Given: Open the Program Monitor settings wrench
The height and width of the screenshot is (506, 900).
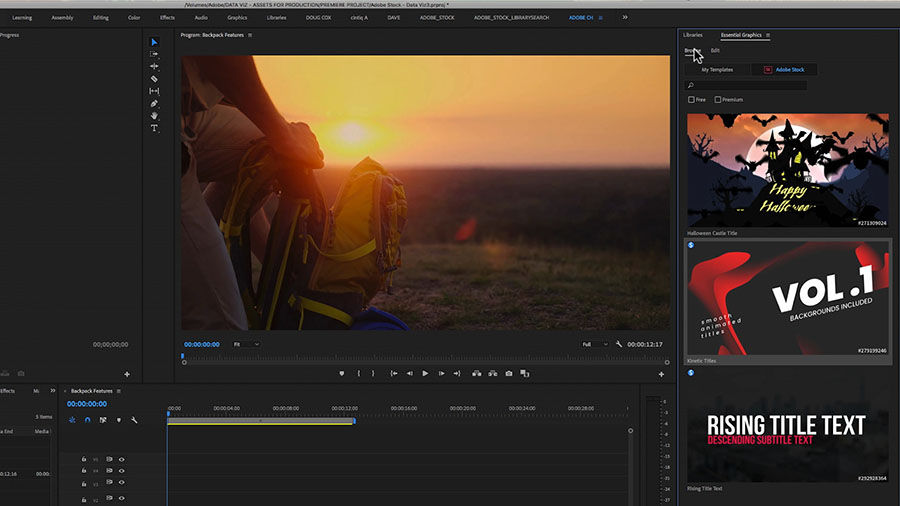Looking at the screenshot, I should 619,344.
